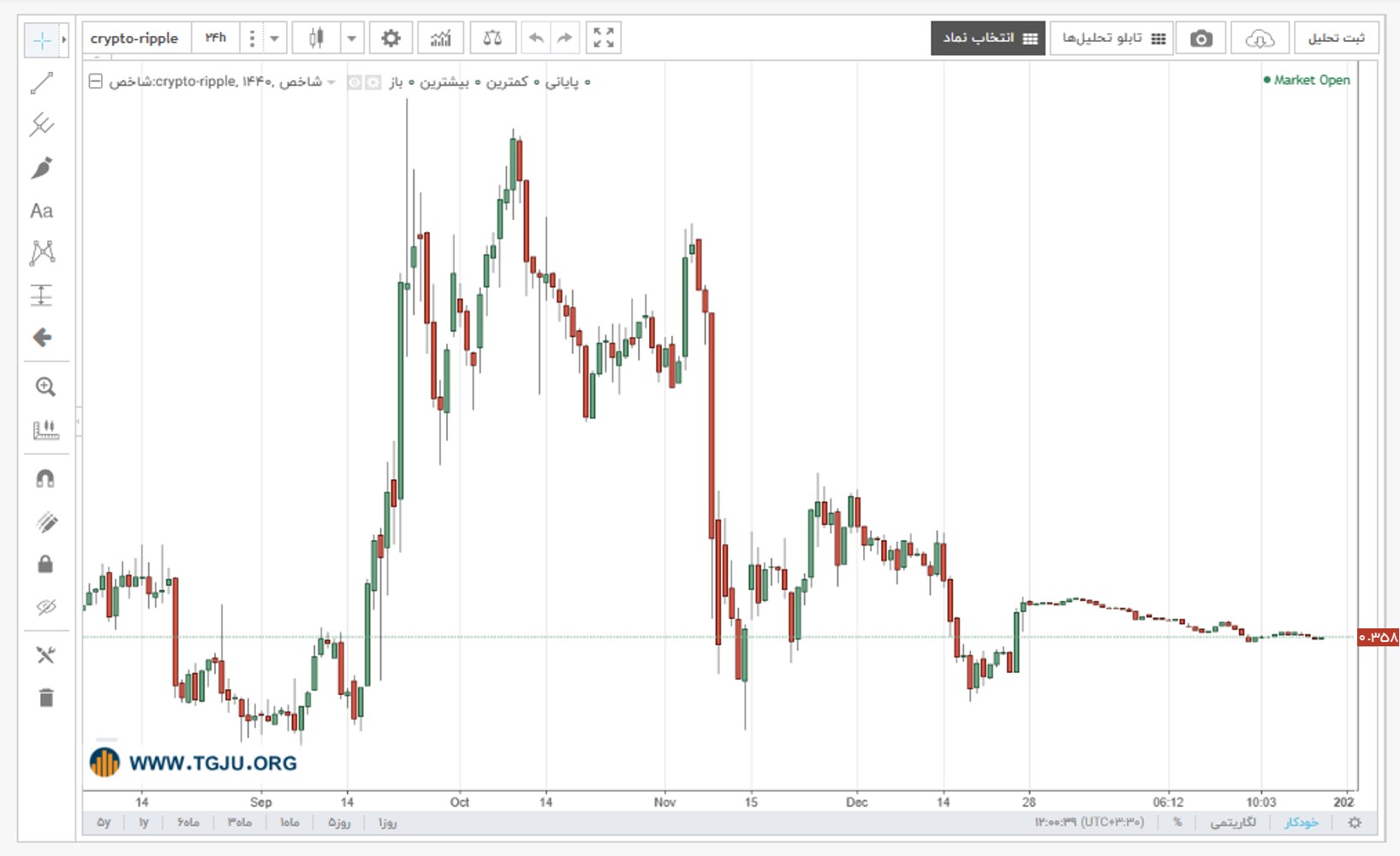The height and width of the screenshot is (856, 1400).
Task: Click the left sidebar back arrow icon
Action: point(42,337)
